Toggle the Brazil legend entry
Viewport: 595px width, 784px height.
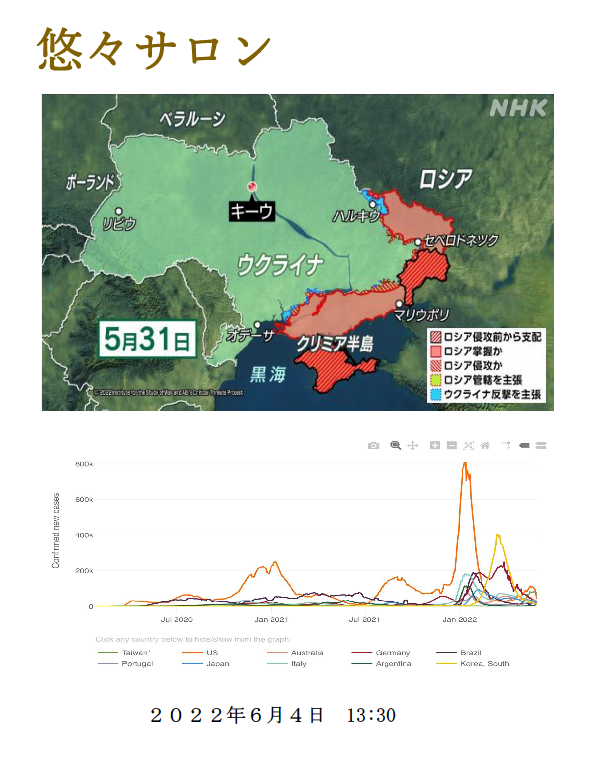(x=459, y=652)
